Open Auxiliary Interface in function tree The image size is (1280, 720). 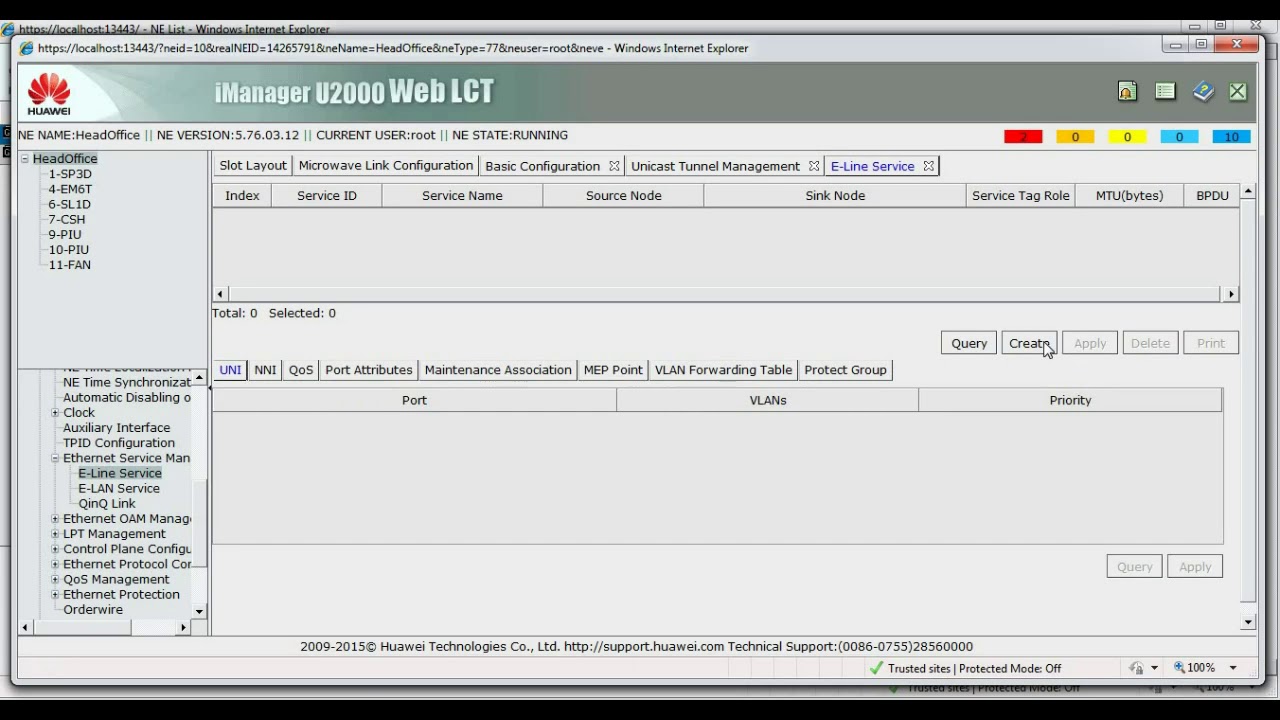pyautogui.click(x=117, y=428)
